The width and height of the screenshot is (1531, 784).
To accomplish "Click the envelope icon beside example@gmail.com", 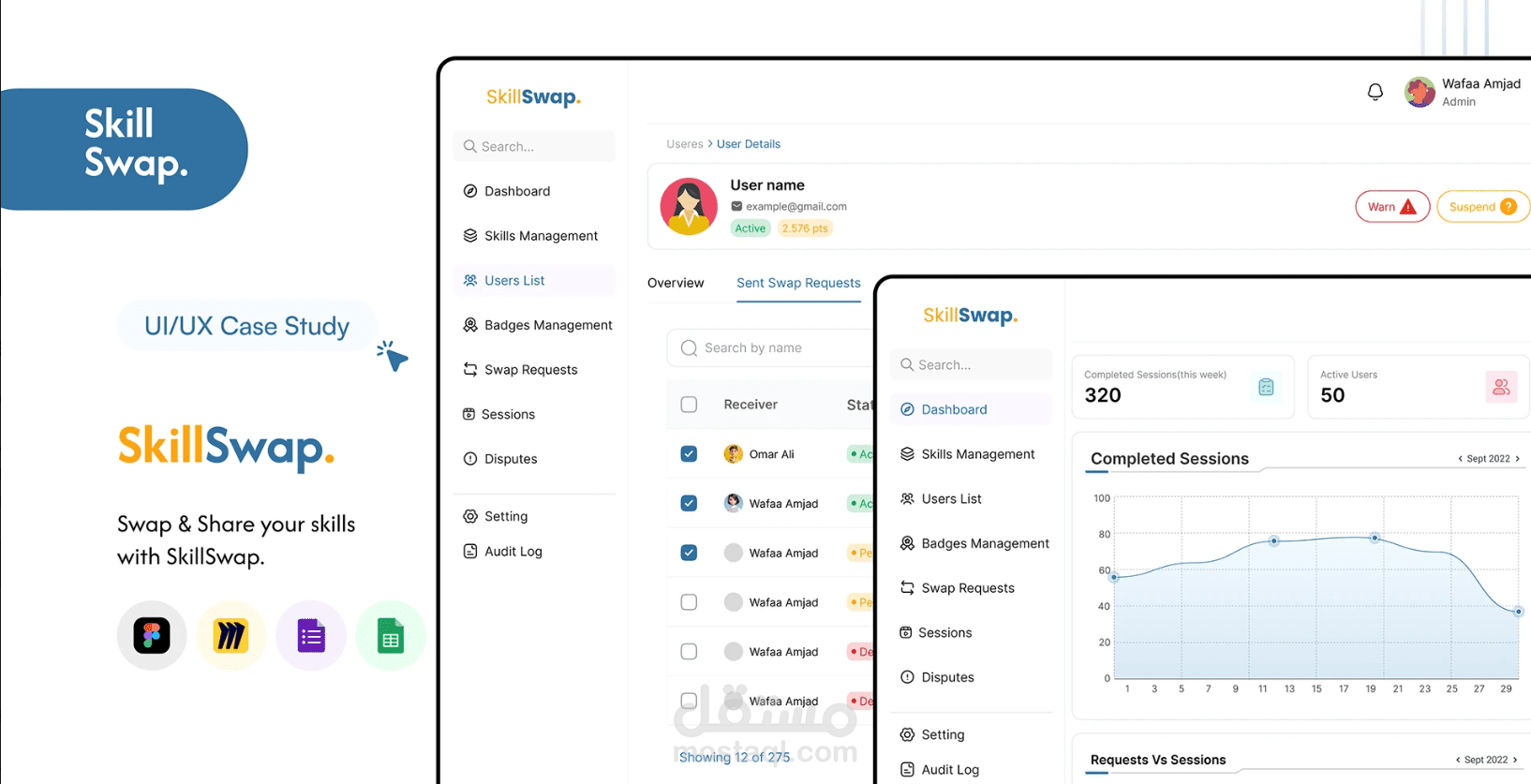I will coord(736,206).
